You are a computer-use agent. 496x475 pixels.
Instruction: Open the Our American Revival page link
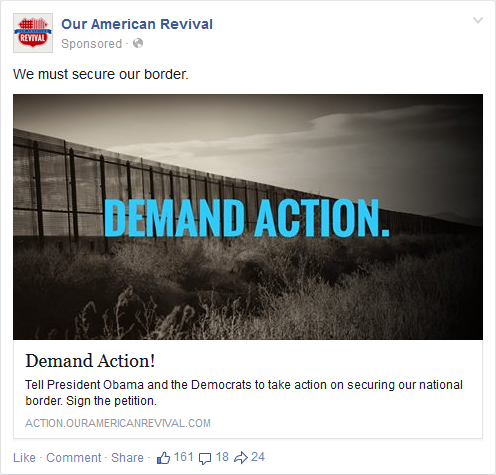coord(137,24)
